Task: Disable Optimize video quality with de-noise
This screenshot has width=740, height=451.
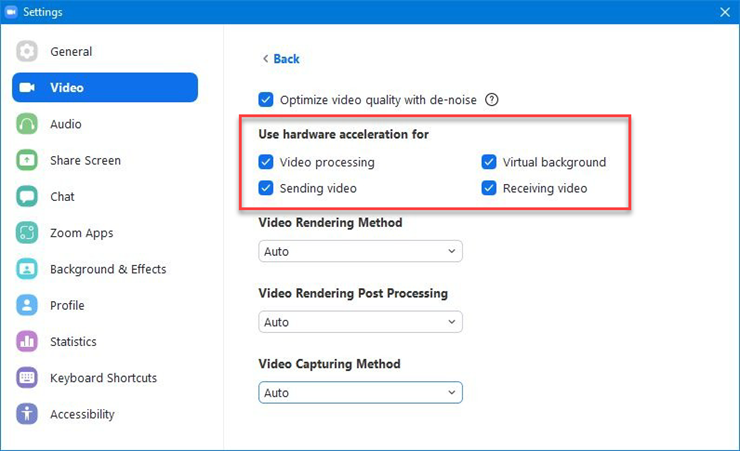Action: 266,100
